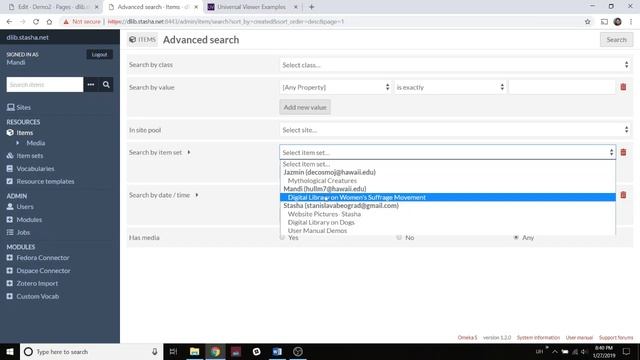Delete the Search by date/time row
This screenshot has height=360, width=640.
(623, 195)
